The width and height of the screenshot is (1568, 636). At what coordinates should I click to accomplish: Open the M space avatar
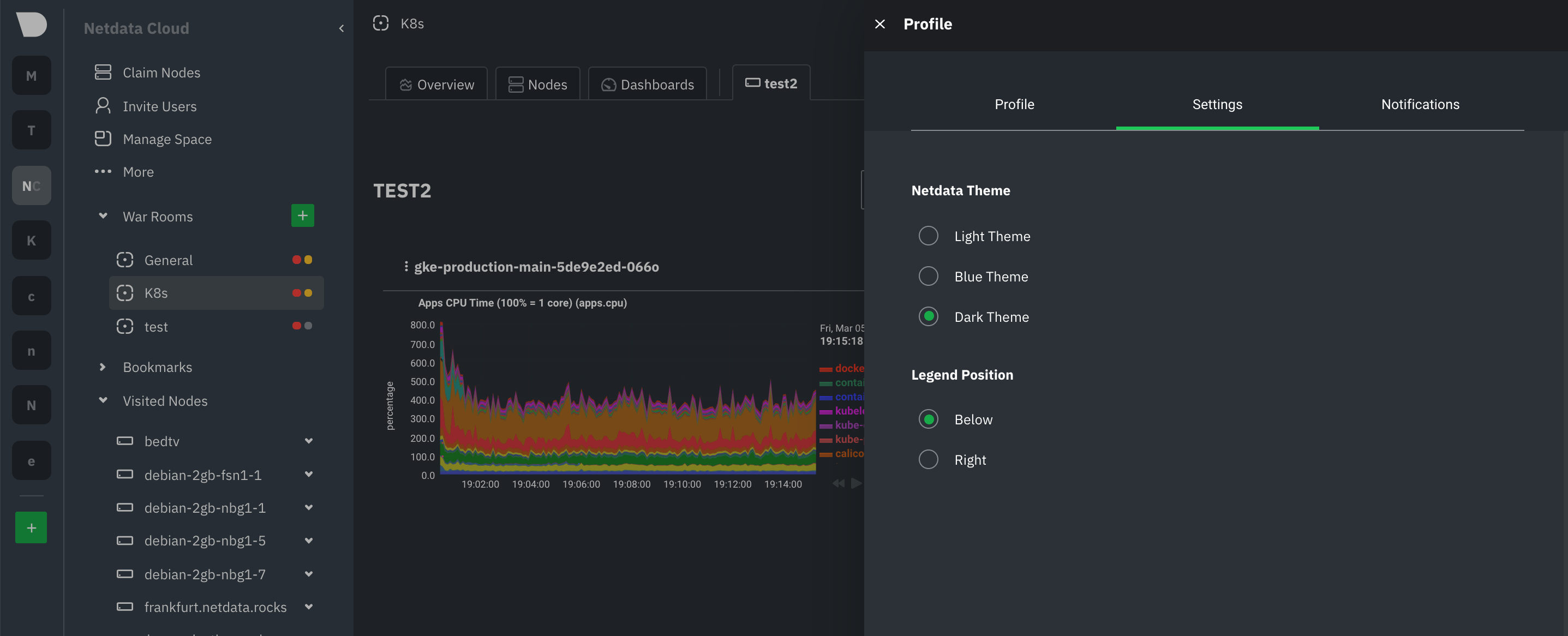[x=32, y=75]
